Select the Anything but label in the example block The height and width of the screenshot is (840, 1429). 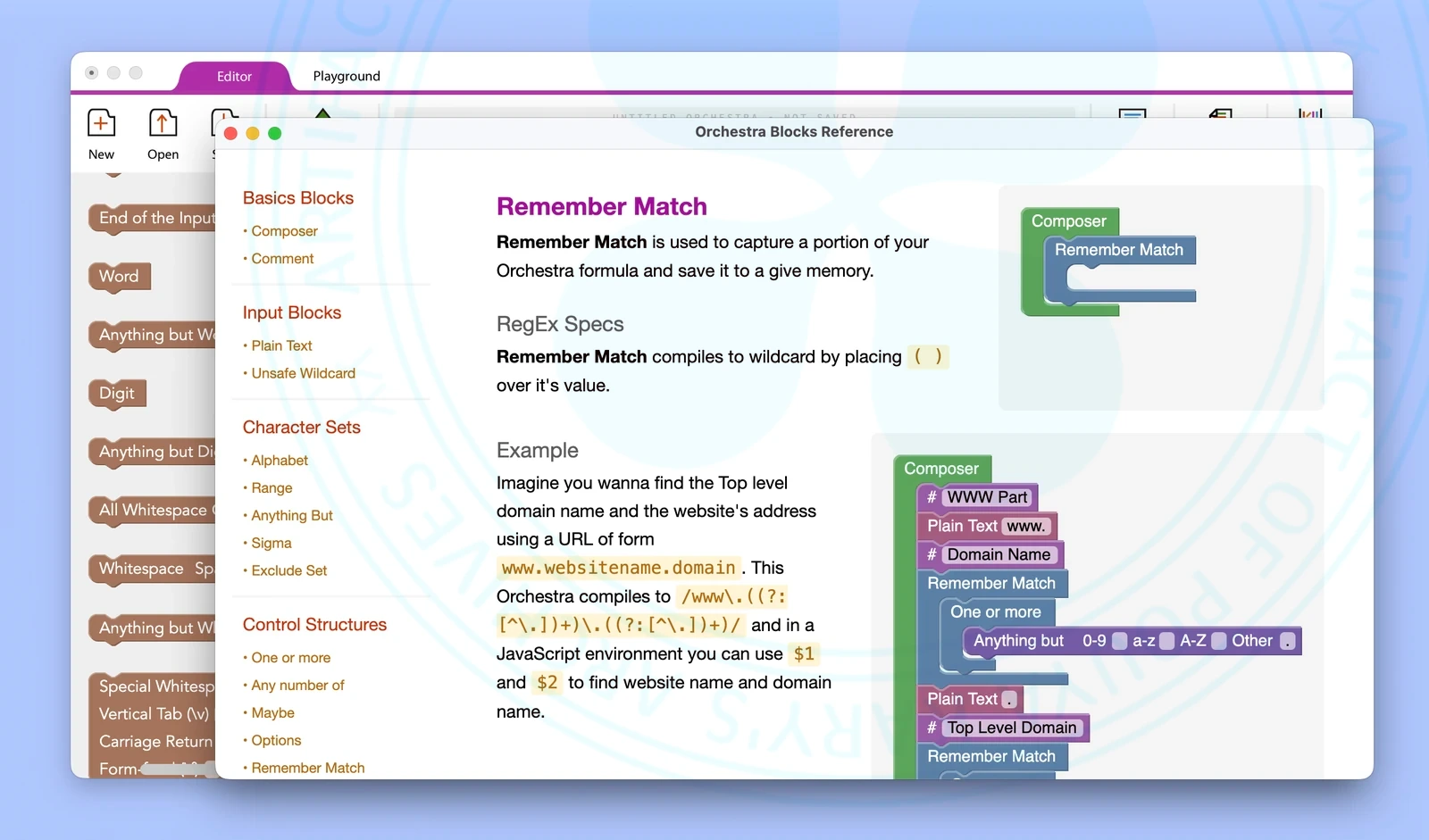(1019, 641)
